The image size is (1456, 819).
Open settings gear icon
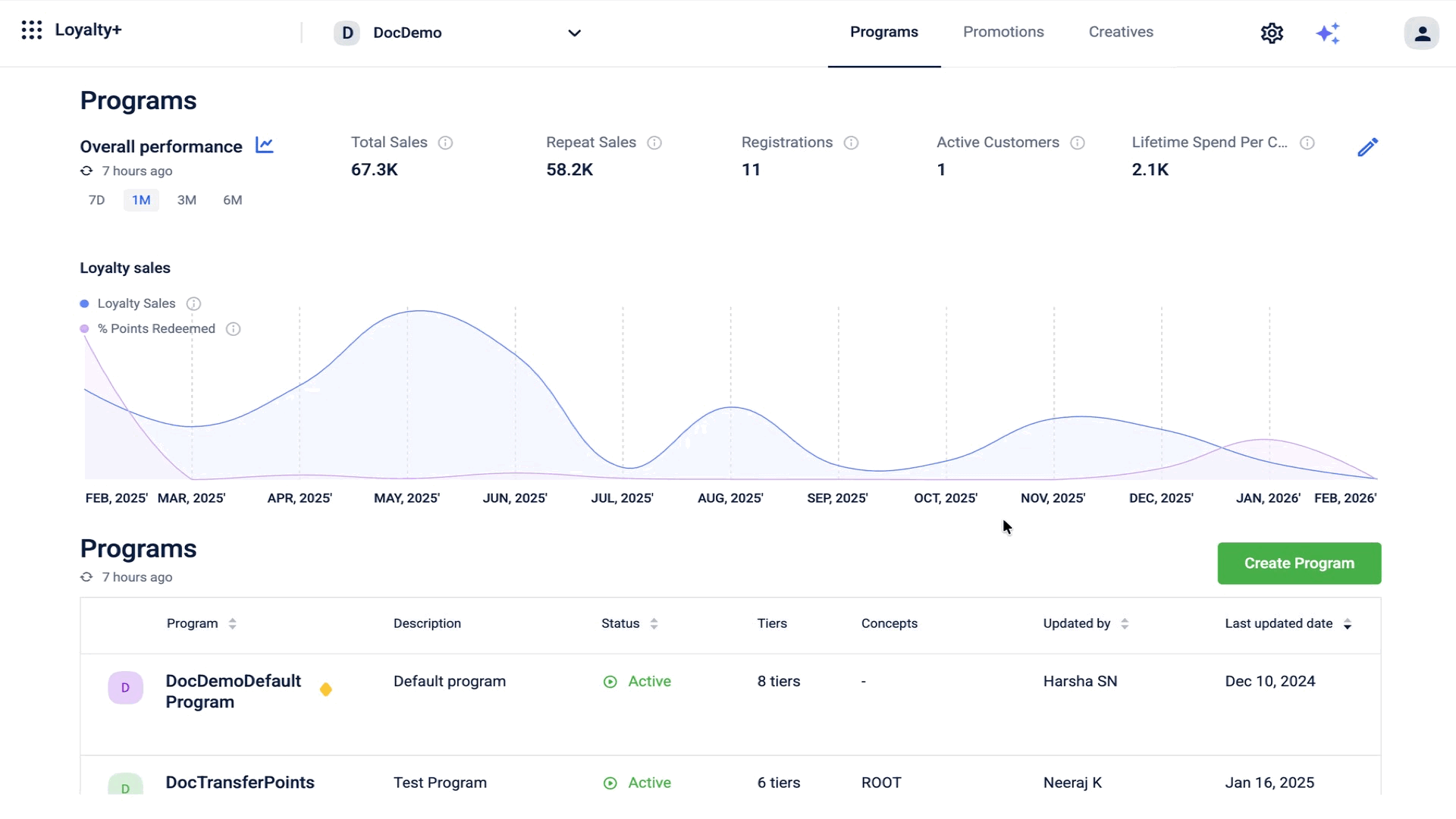(x=1272, y=33)
